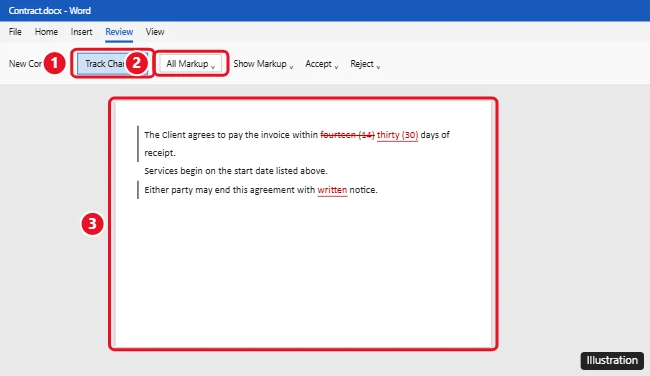This screenshot has width=650, height=376.
Task: Toggle the Track Changes button
Action: [x=112, y=64]
